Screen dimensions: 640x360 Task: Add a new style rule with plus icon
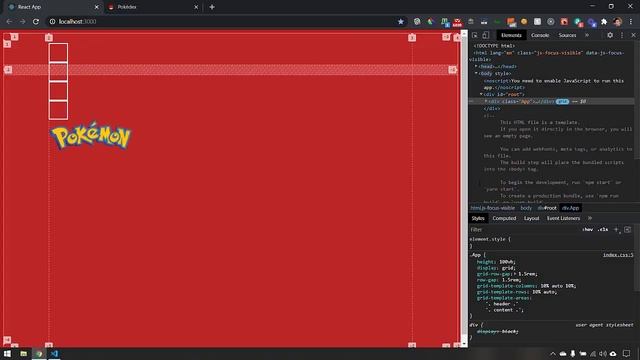[617, 230]
